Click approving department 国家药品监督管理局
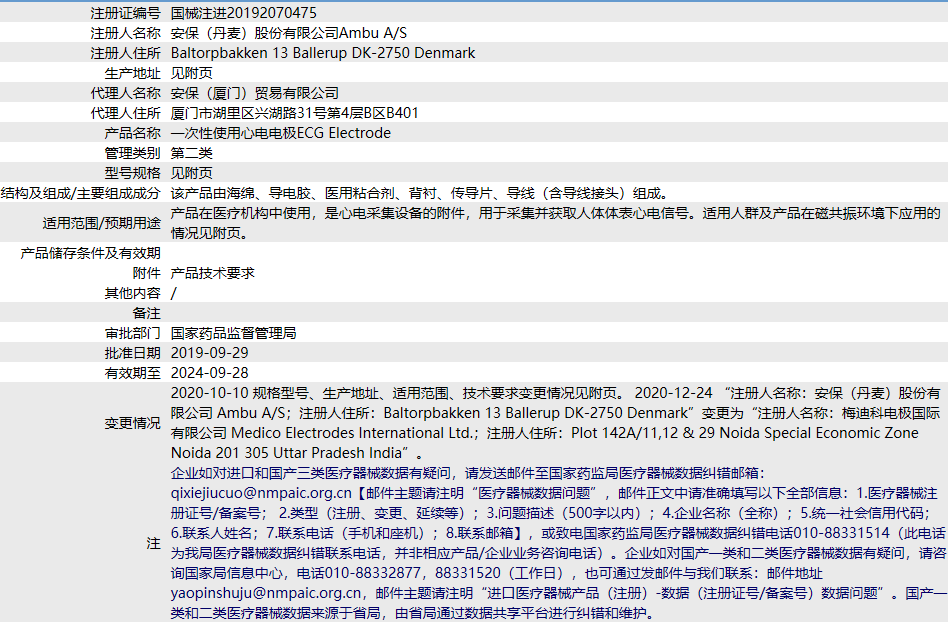 [233, 333]
